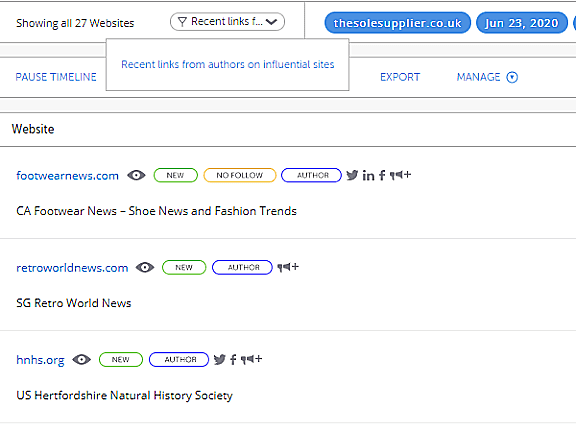Toggle the eye icon for retroworldnews.com
The width and height of the screenshot is (576, 432).
pyautogui.click(x=145, y=267)
